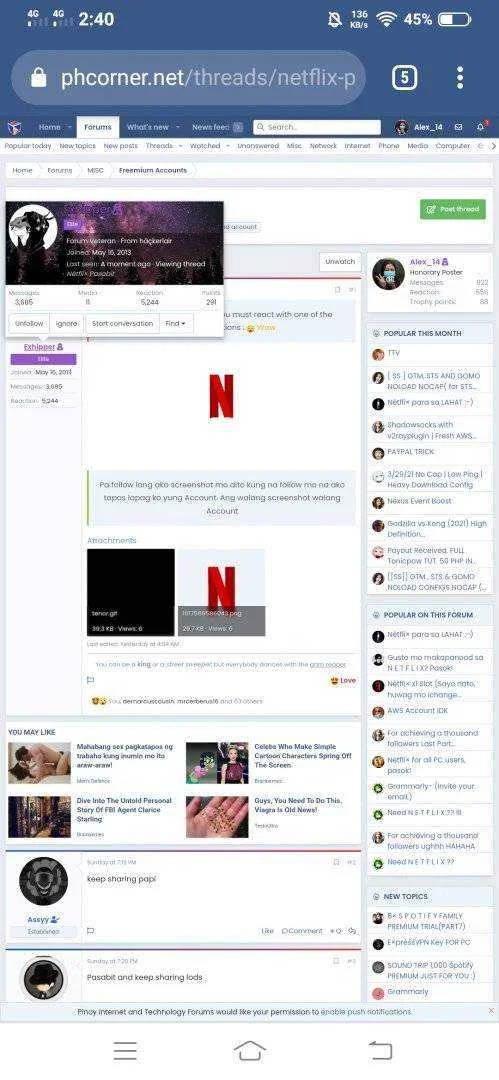Click Alex_14 avatar in navigation bar
This screenshot has height=1080, width=499.
[x=401, y=127]
